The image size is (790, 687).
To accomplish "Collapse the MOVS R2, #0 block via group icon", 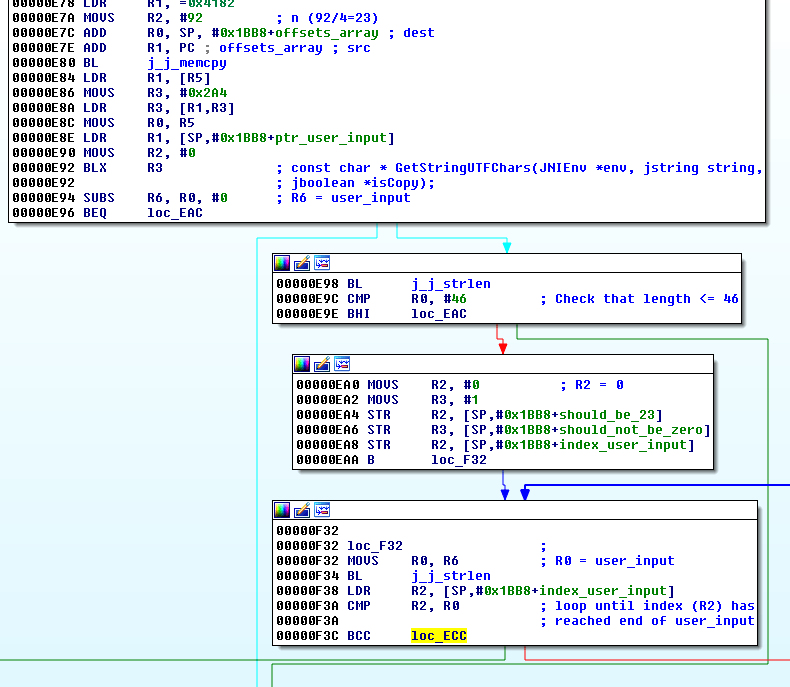I will pos(342,364).
